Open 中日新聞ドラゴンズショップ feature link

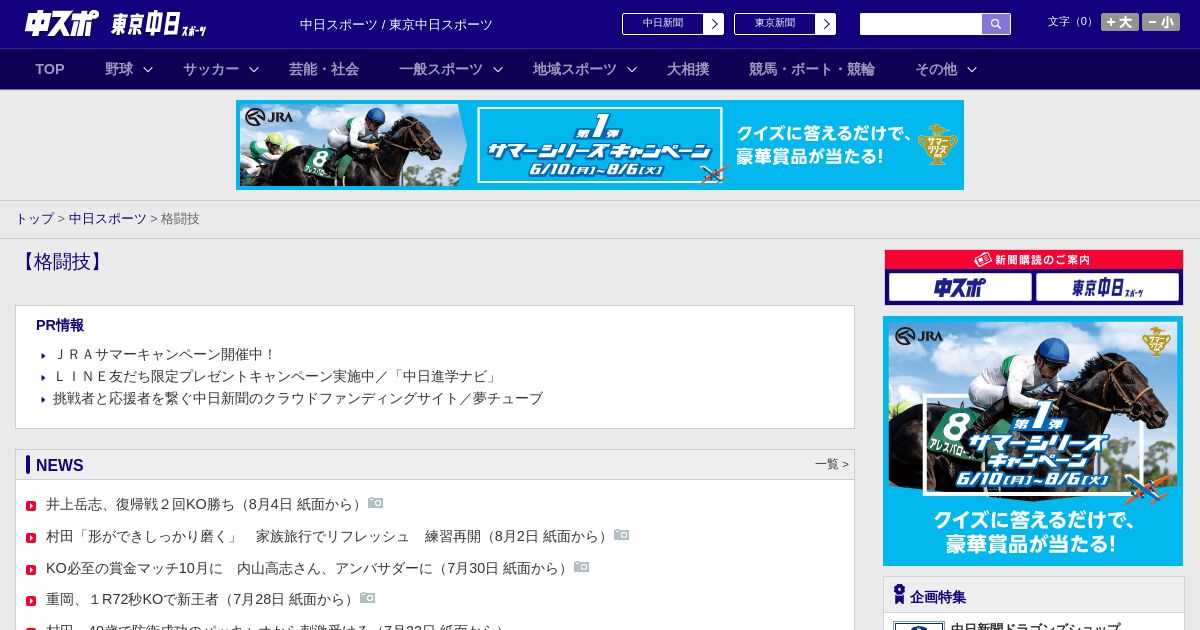tap(1035, 628)
